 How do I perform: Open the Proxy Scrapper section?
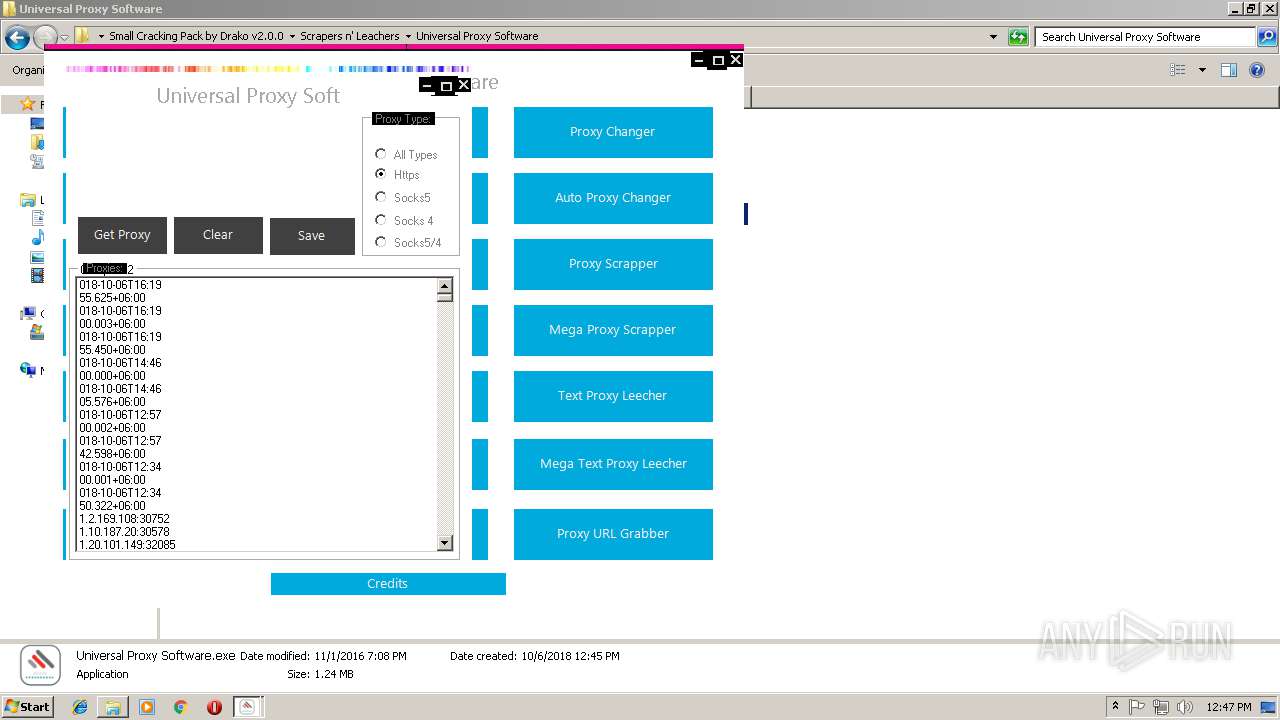click(613, 264)
